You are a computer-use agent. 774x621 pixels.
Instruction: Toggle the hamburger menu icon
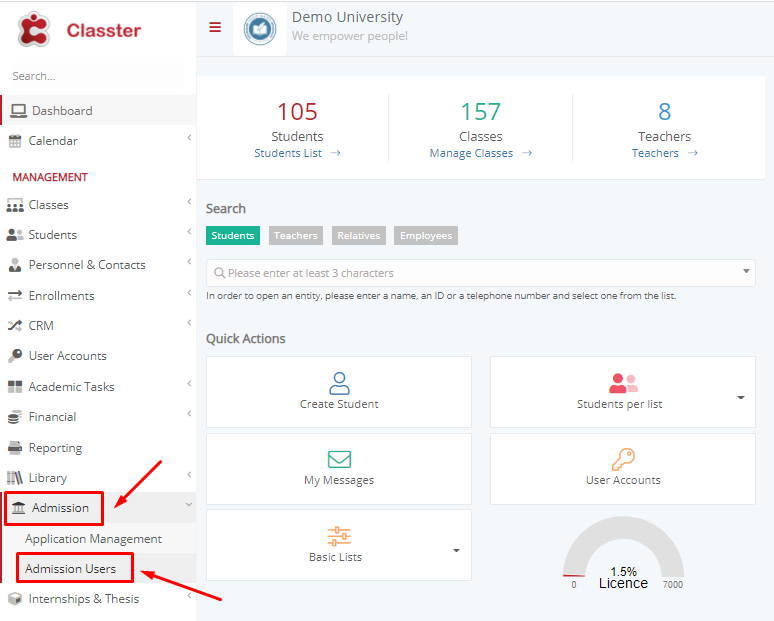pos(215,27)
